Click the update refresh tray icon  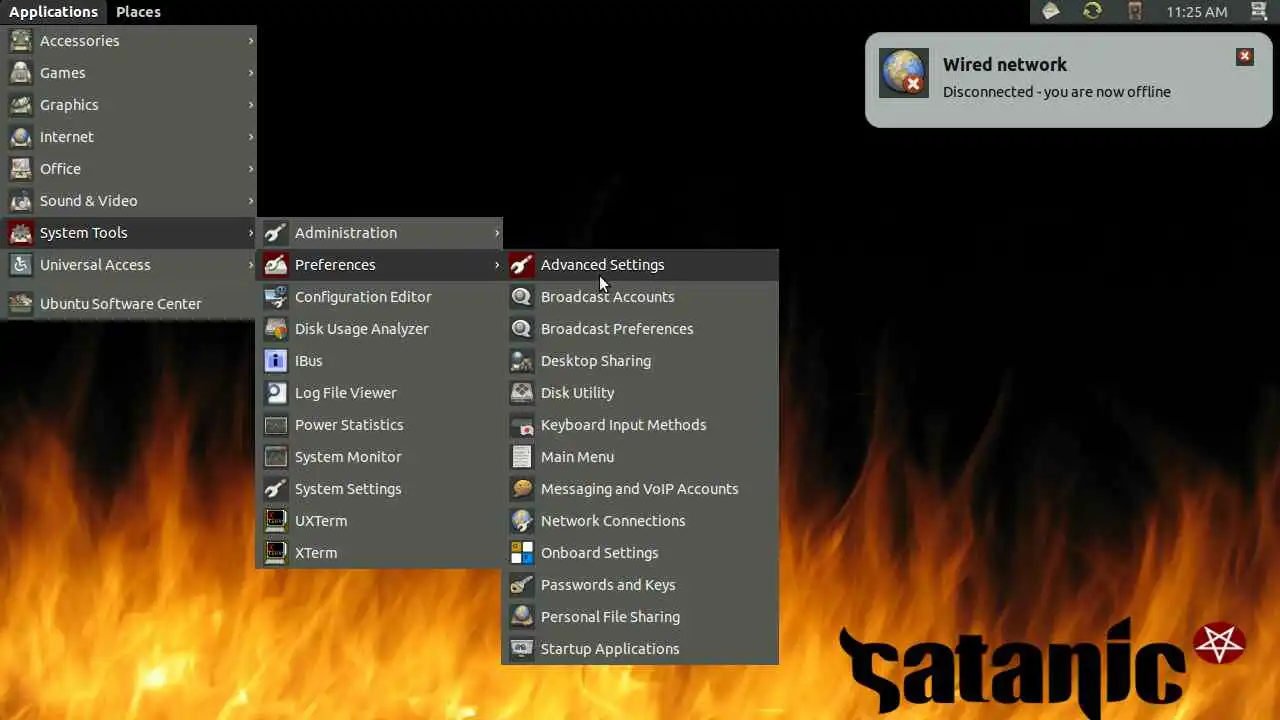1092,11
